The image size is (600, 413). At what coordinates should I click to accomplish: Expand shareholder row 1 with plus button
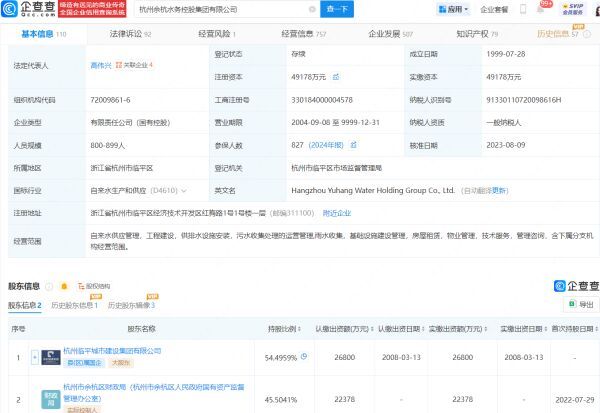[x=35, y=357]
